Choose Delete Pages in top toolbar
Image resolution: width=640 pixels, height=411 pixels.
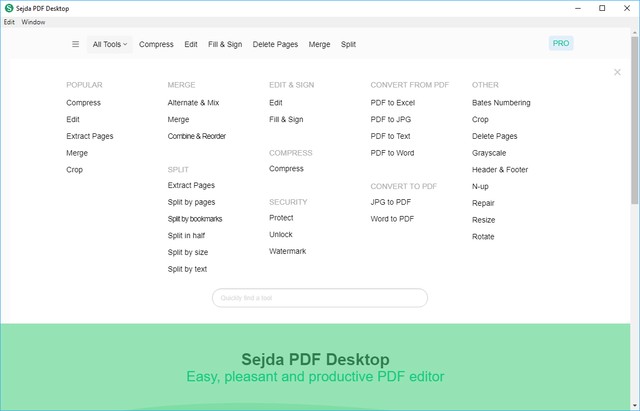click(275, 44)
